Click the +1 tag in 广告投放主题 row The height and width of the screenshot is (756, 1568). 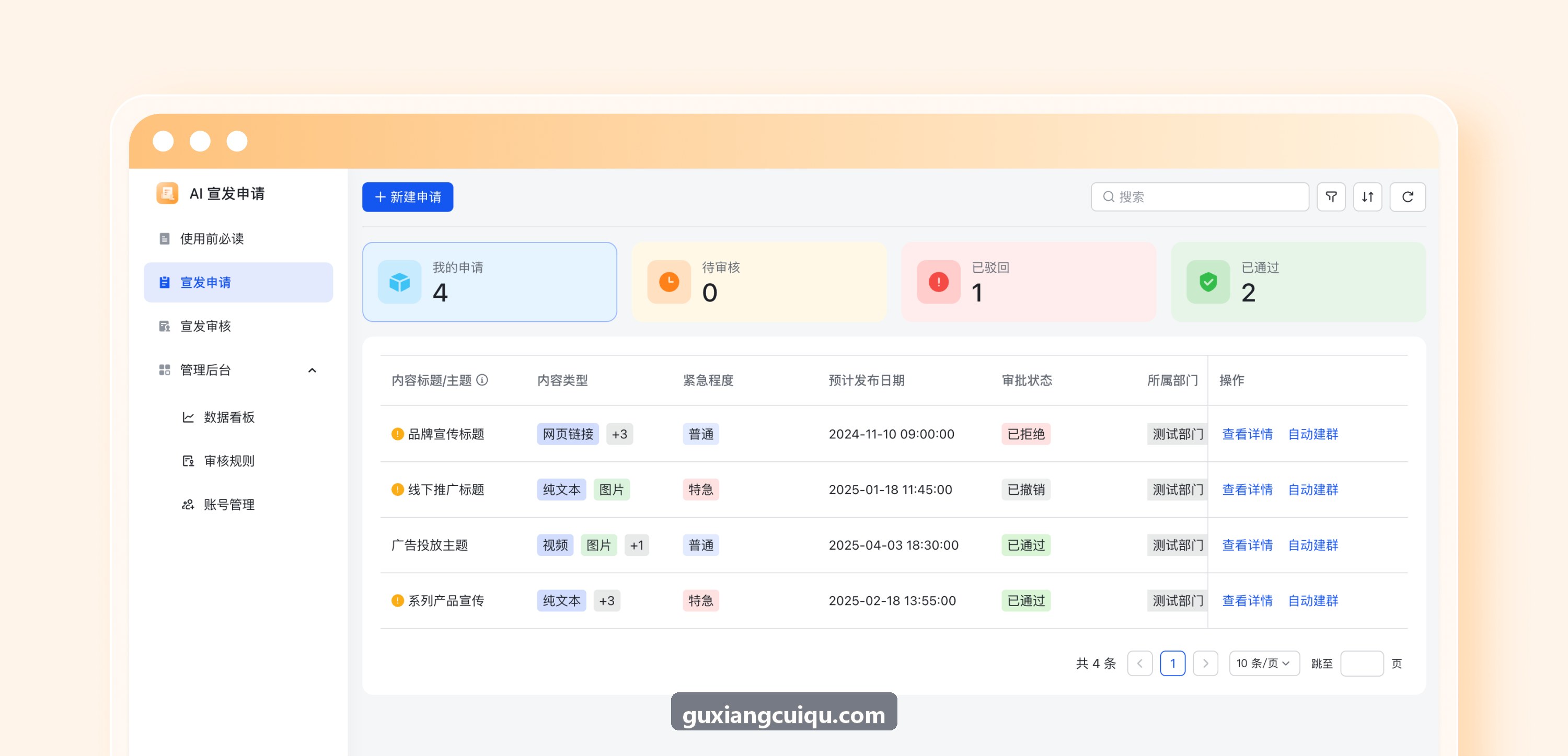[637, 545]
